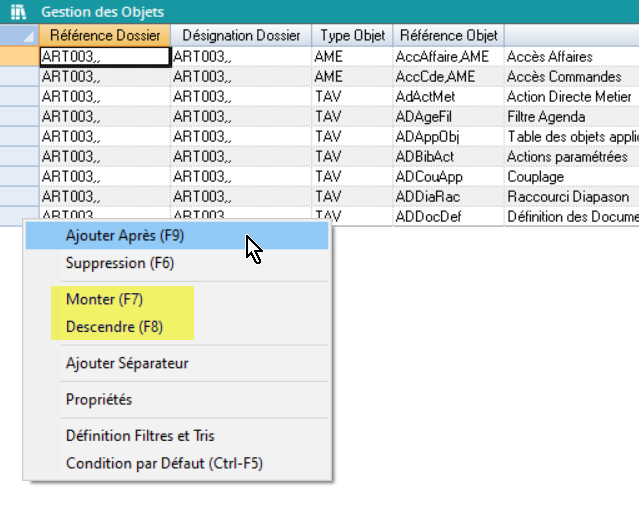Select 'Ajouter Après (F9)' in context menu
Image resolution: width=639 pixels, height=522 pixels.
125,236
